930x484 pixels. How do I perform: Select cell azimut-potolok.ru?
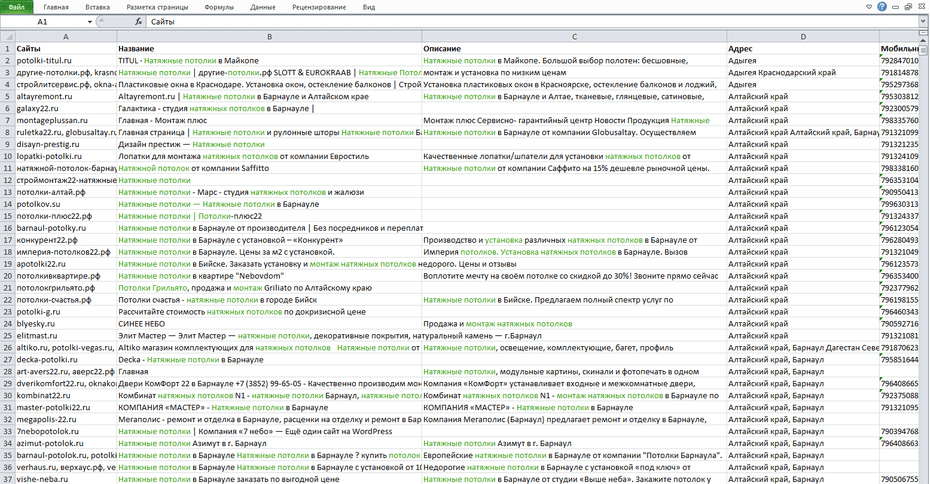tap(66, 443)
